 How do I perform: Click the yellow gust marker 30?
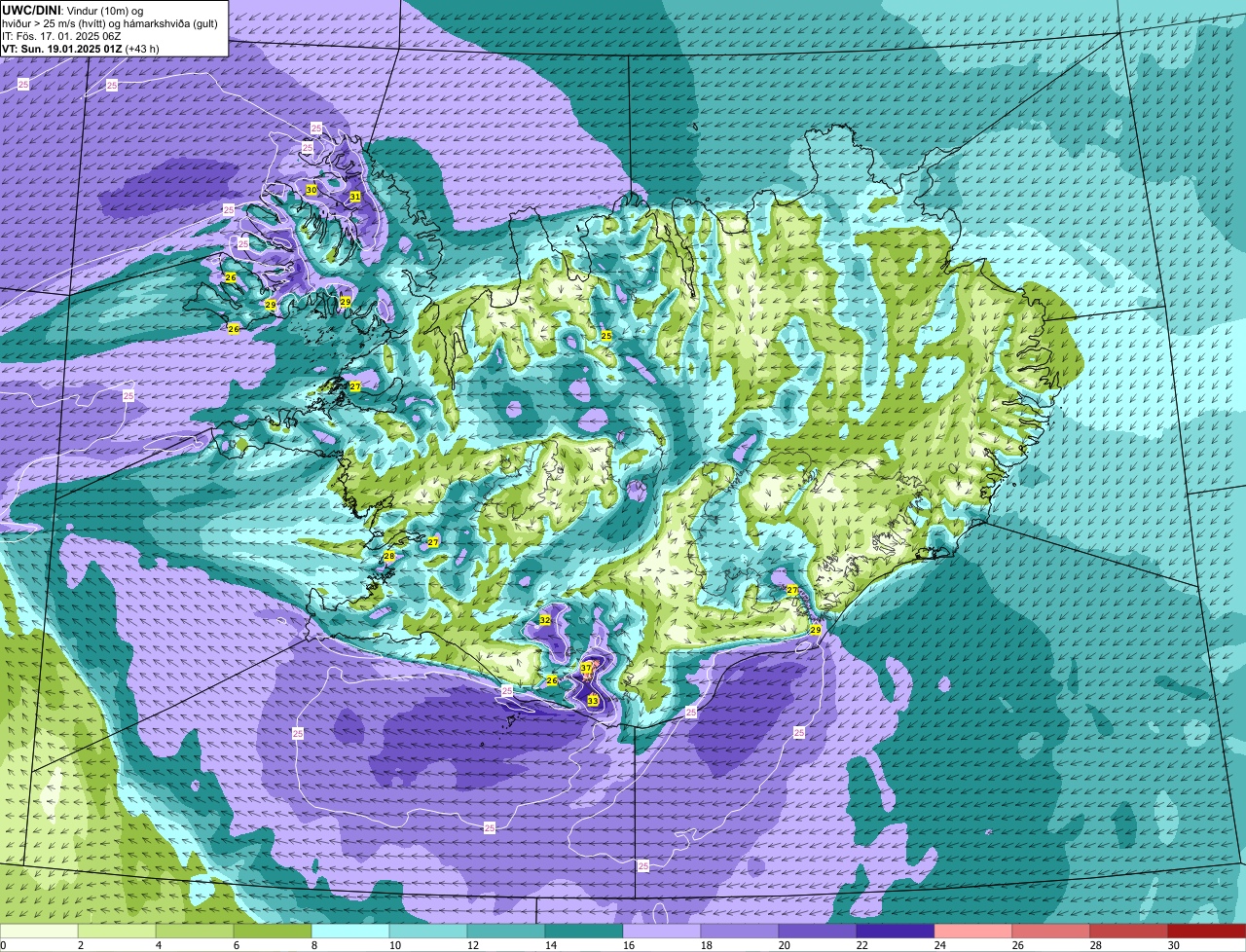311,190
